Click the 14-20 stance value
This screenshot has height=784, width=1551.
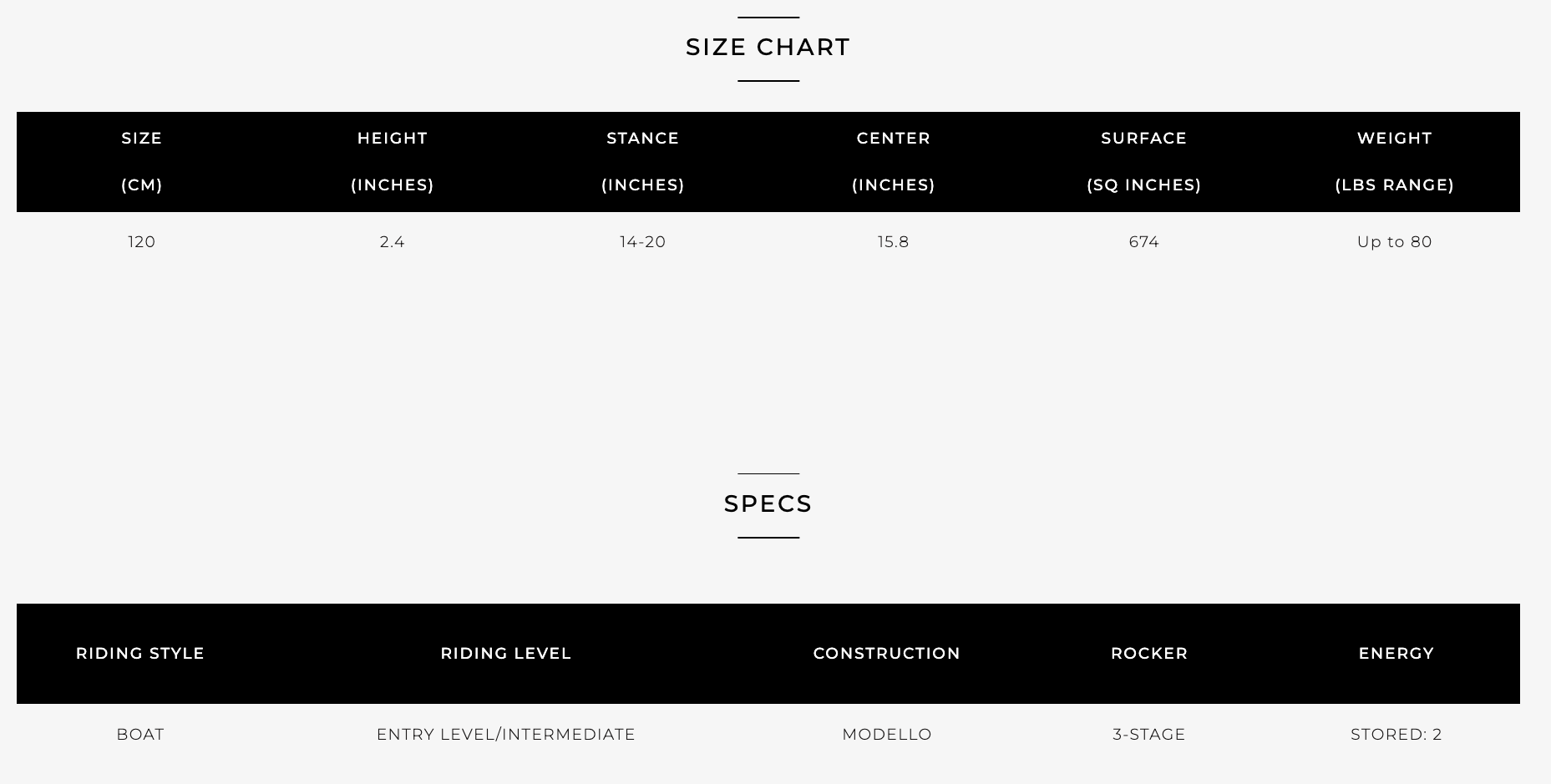click(x=643, y=242)
